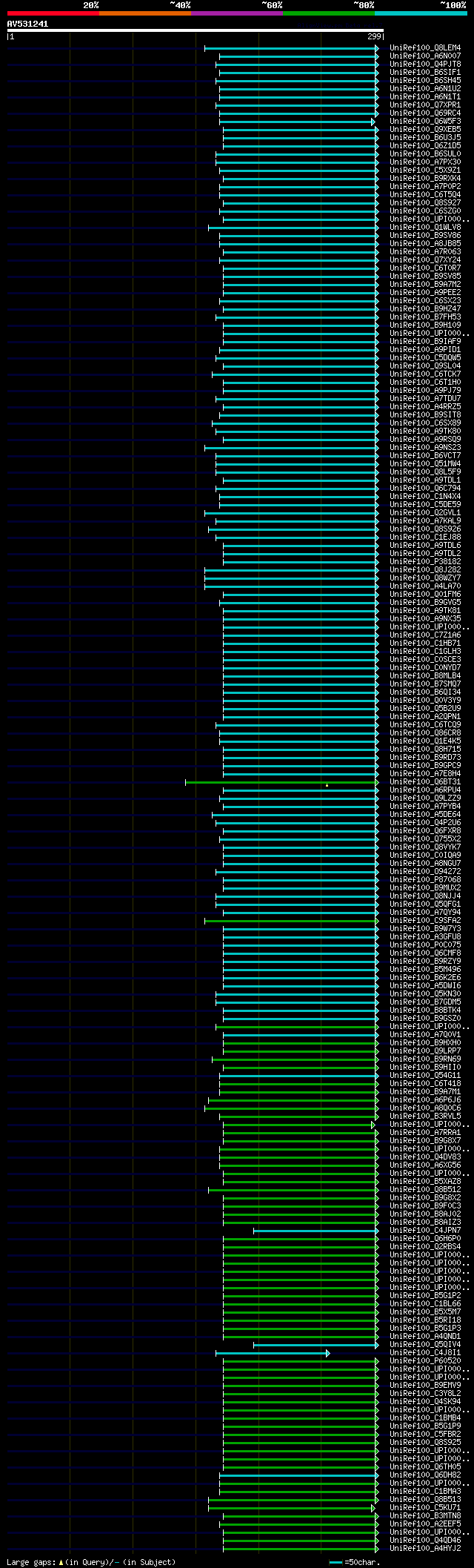Select the UniRef100_Q54G11 label

(425, 1076)
